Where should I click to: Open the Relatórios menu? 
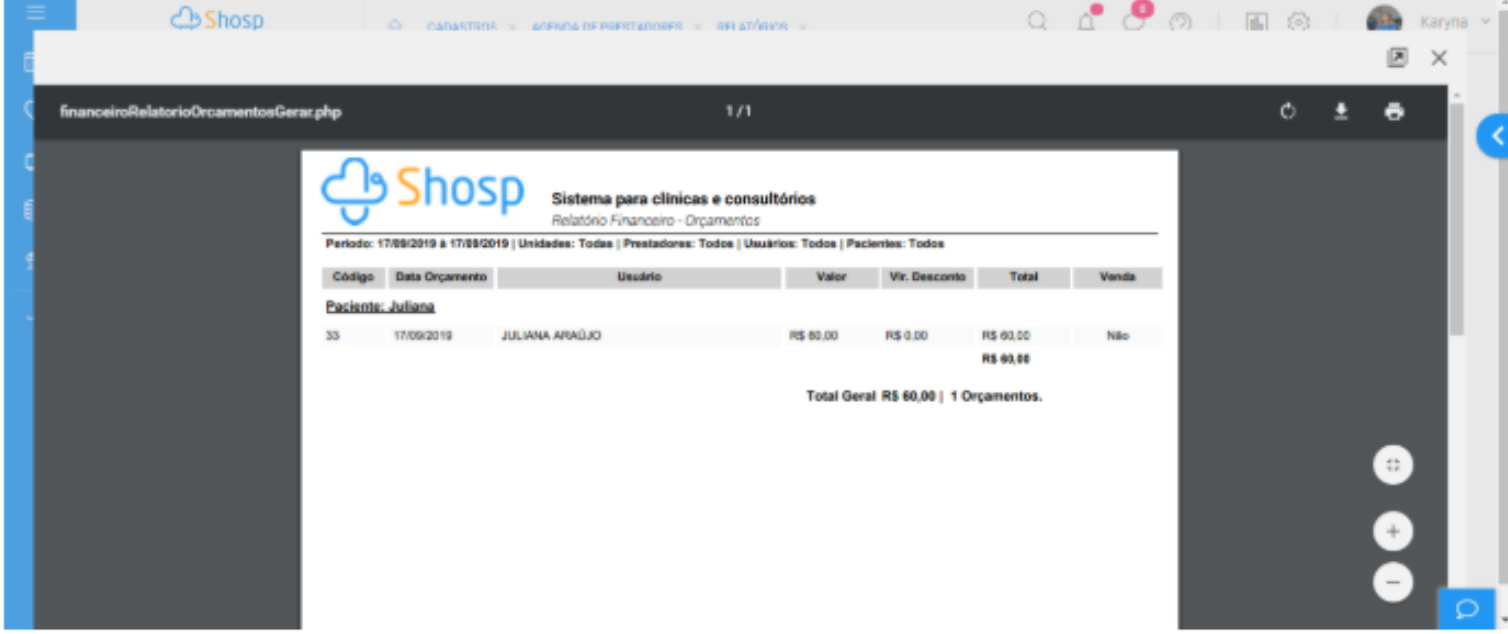(752, 26)
